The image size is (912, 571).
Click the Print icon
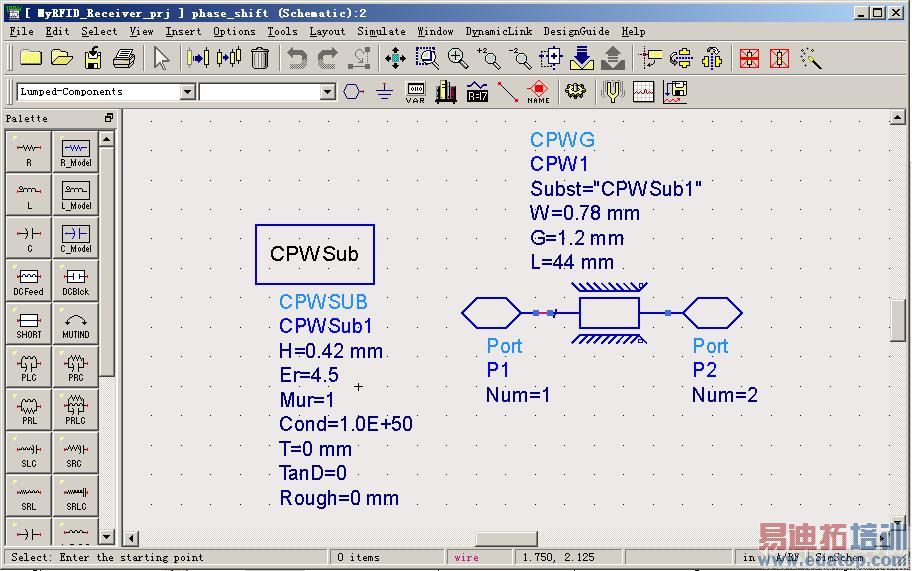pyautogui.click(x=124, y=58)
